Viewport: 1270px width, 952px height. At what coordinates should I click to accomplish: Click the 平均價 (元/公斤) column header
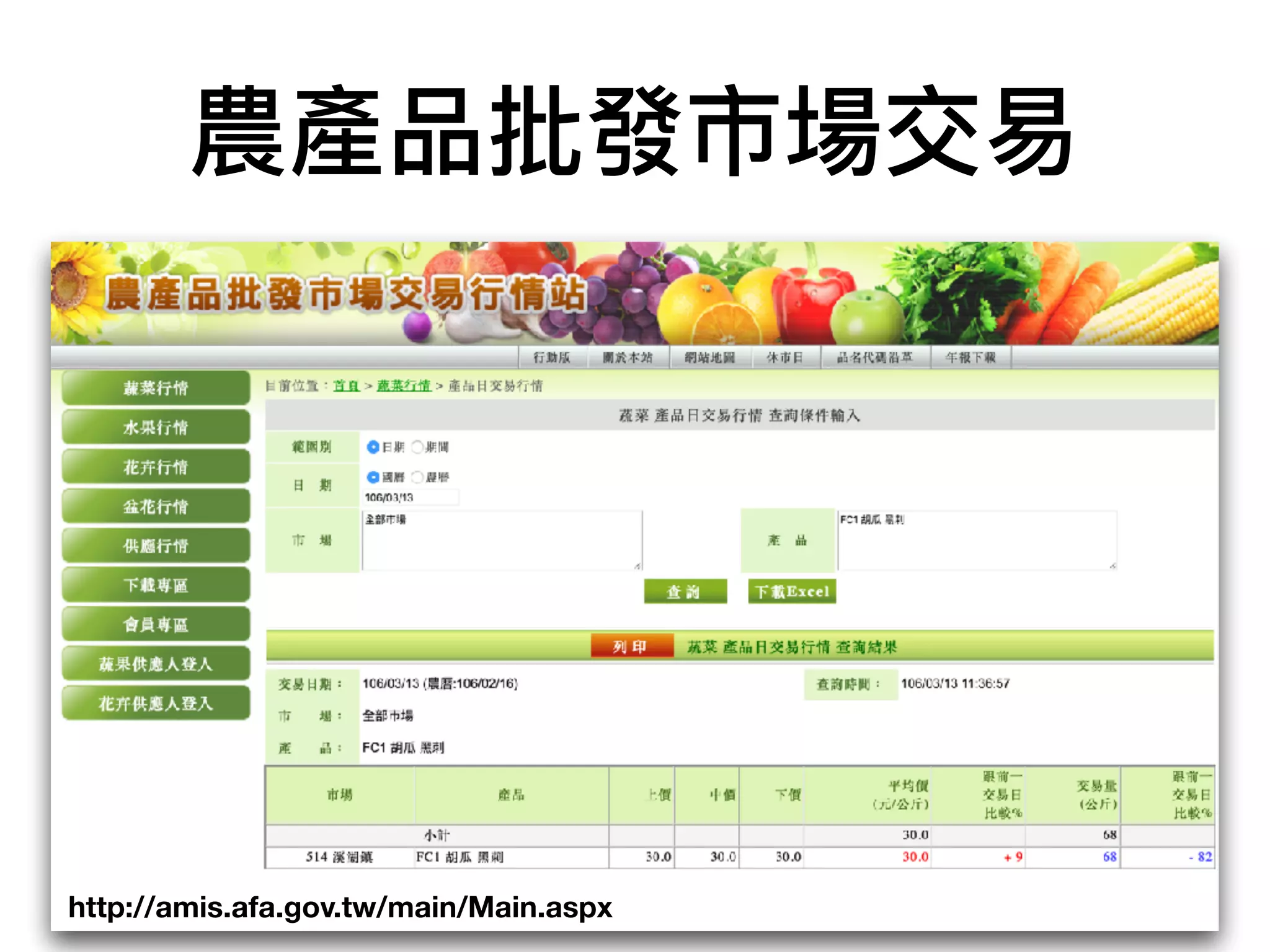[x=868, y=795]
